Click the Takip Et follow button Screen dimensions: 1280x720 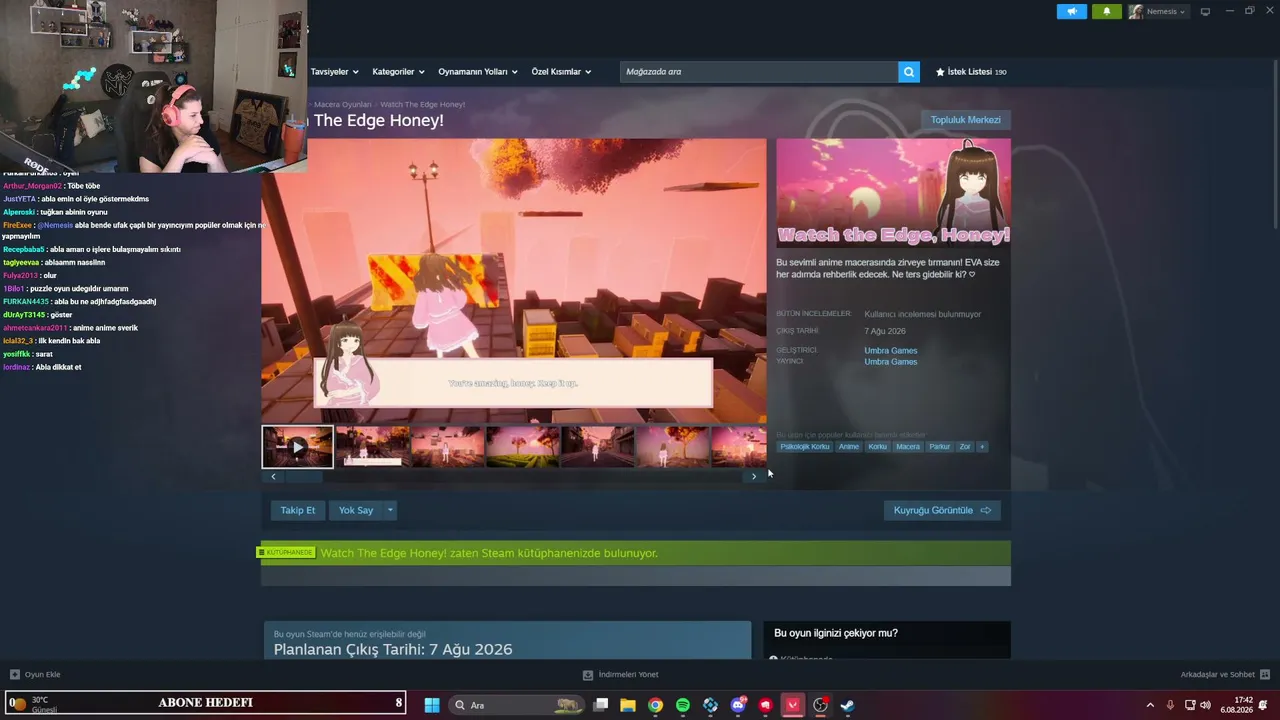click(x=298, y=510)
